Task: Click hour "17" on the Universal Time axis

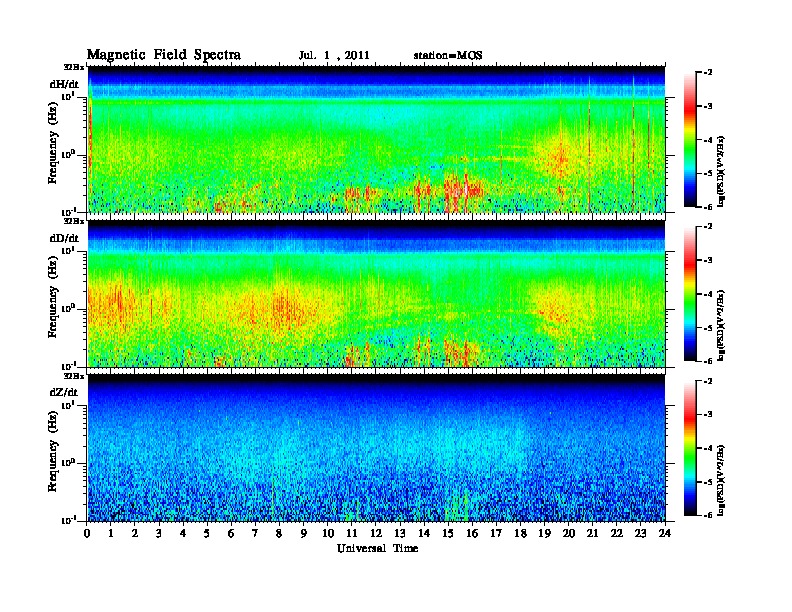Action: [x=497, y=533]
